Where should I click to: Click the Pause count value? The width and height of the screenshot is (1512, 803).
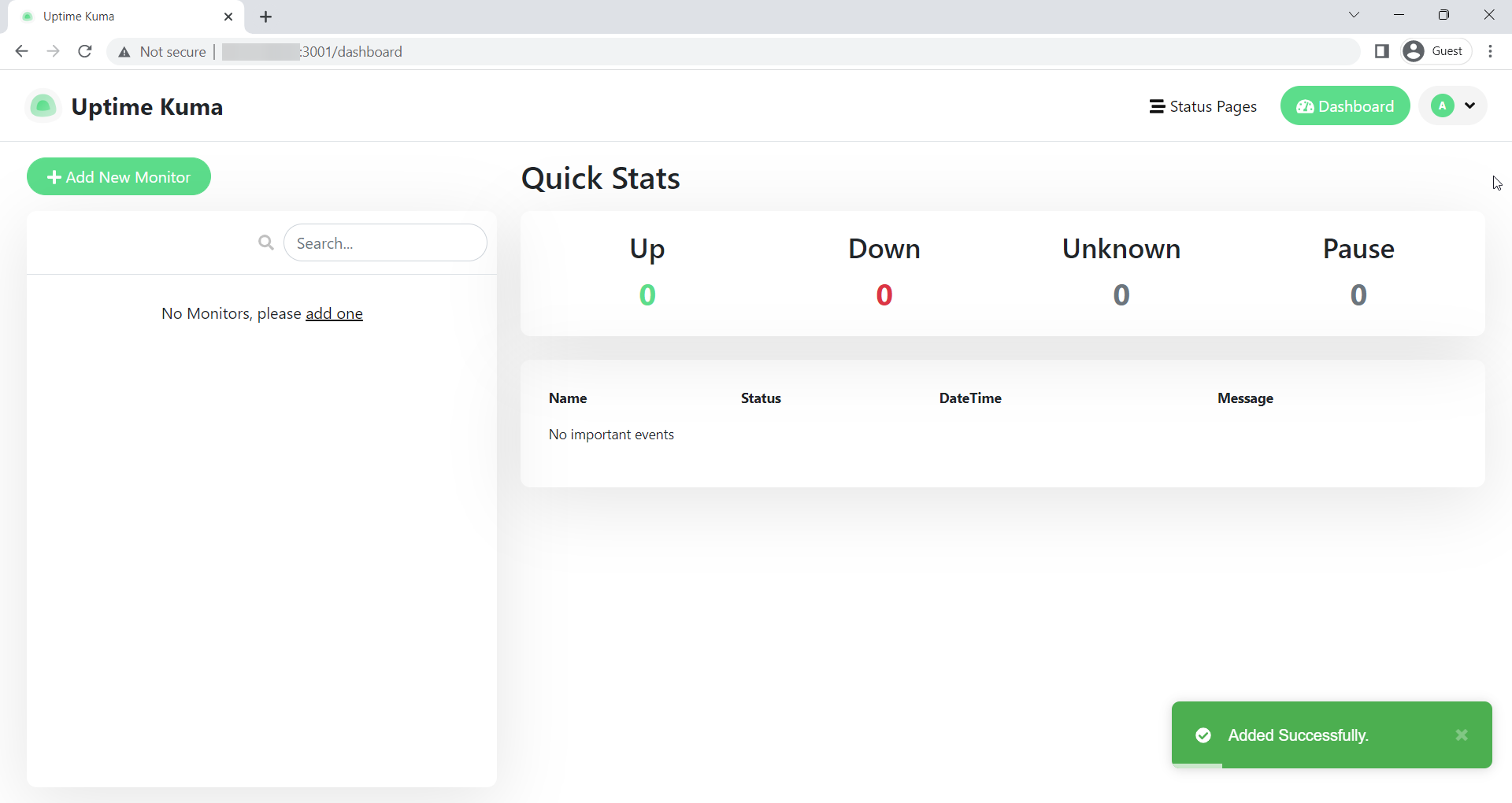(1358, 295)
